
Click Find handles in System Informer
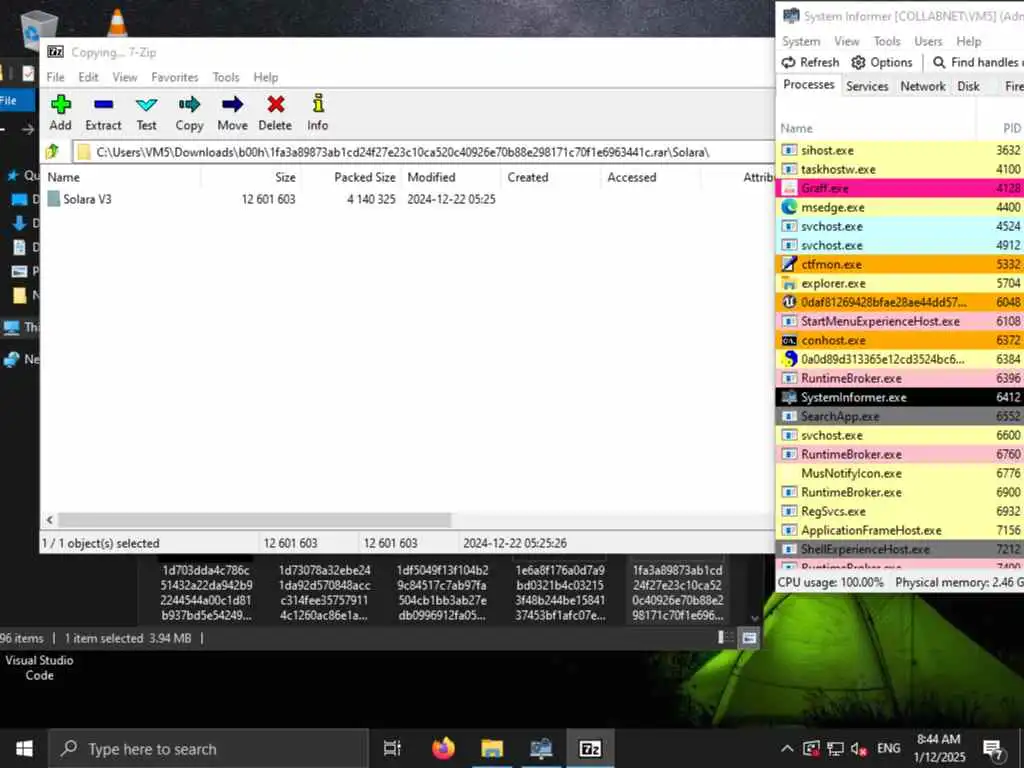click(977, 62)
